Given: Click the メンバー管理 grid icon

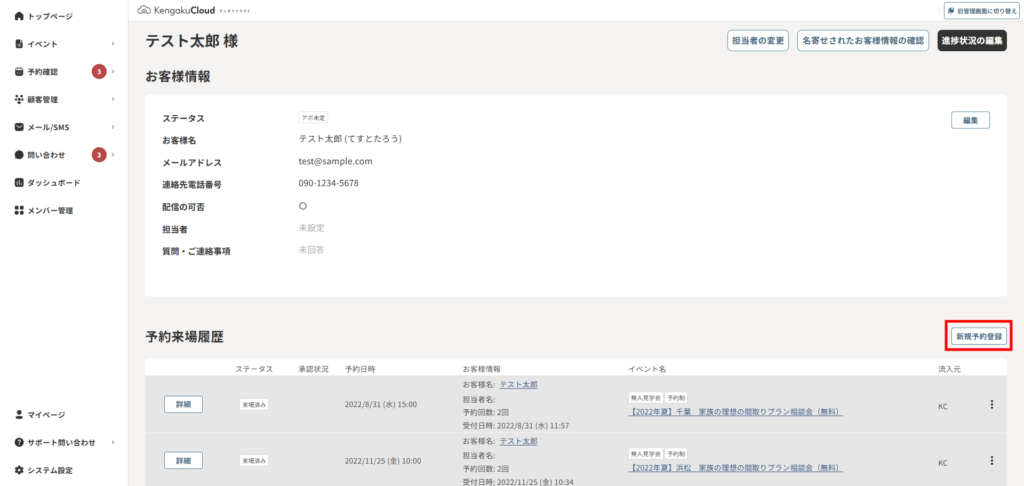Looking at the screenshot, I should pos(19,211).
